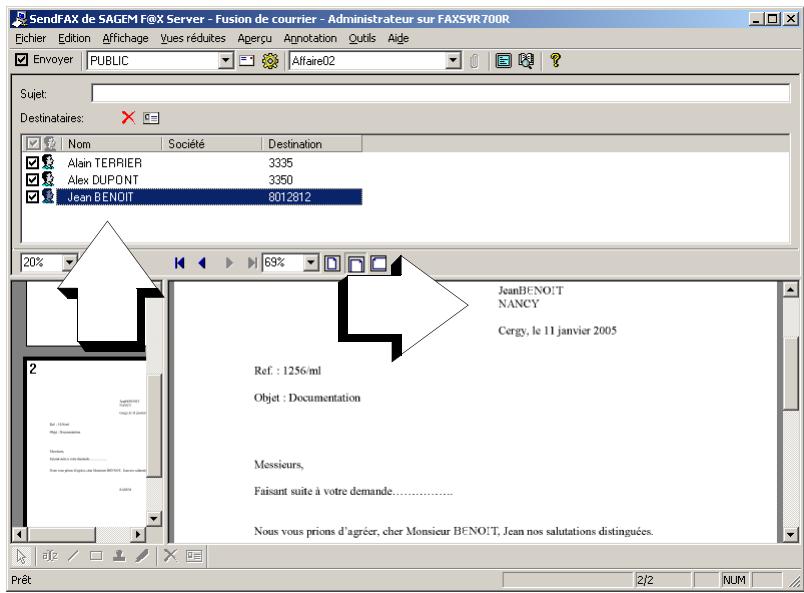Open the Aide menu
This screenshot has width=804, height=593.
398,38
